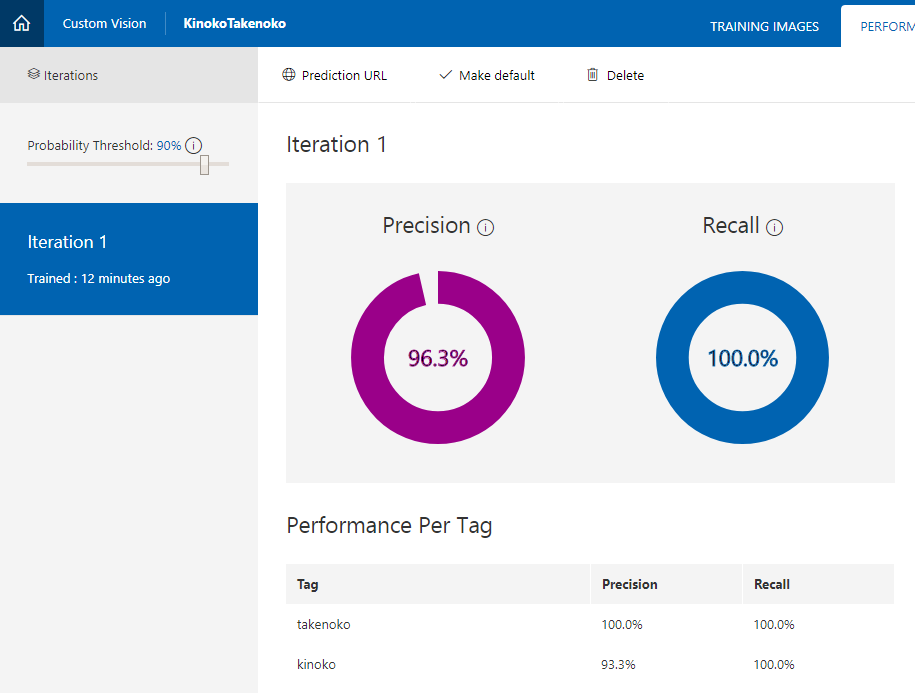
Task: Open the Training Images tab
Action: [764, 26]
